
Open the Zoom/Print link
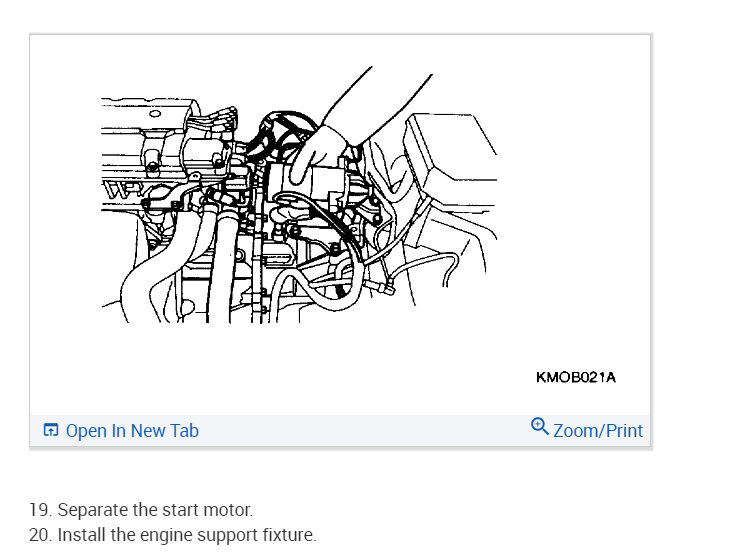598,431
